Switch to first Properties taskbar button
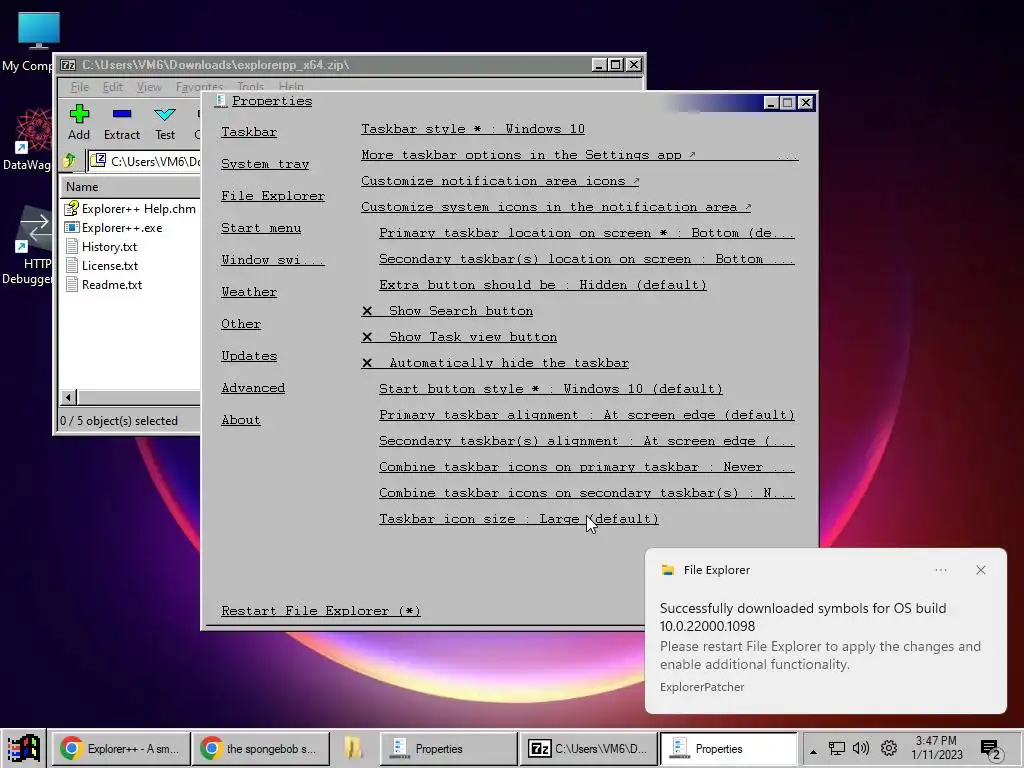 pyautogui.click(x=448, y=748)
